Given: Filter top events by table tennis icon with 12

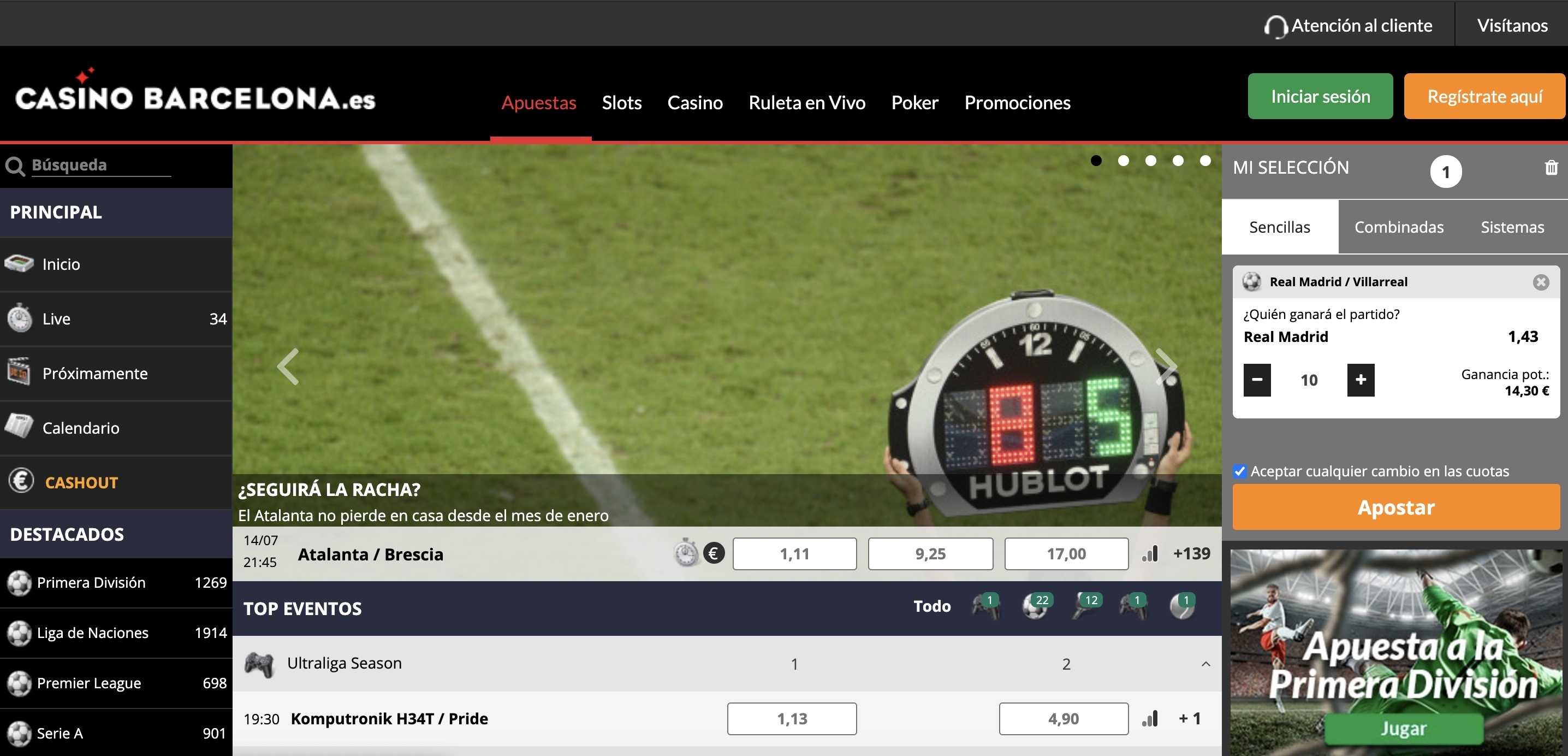Looking at the screenshot, I should [1086, 606].
